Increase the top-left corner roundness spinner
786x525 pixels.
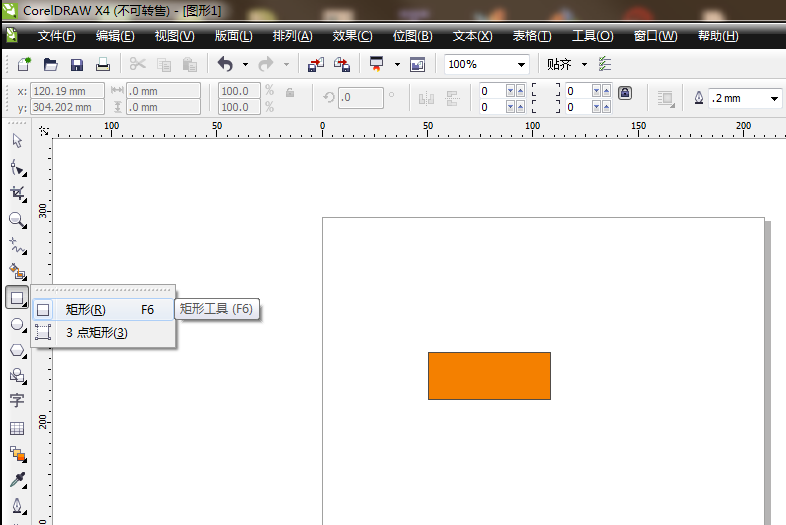pyautogui.click(x=520, y=91)
